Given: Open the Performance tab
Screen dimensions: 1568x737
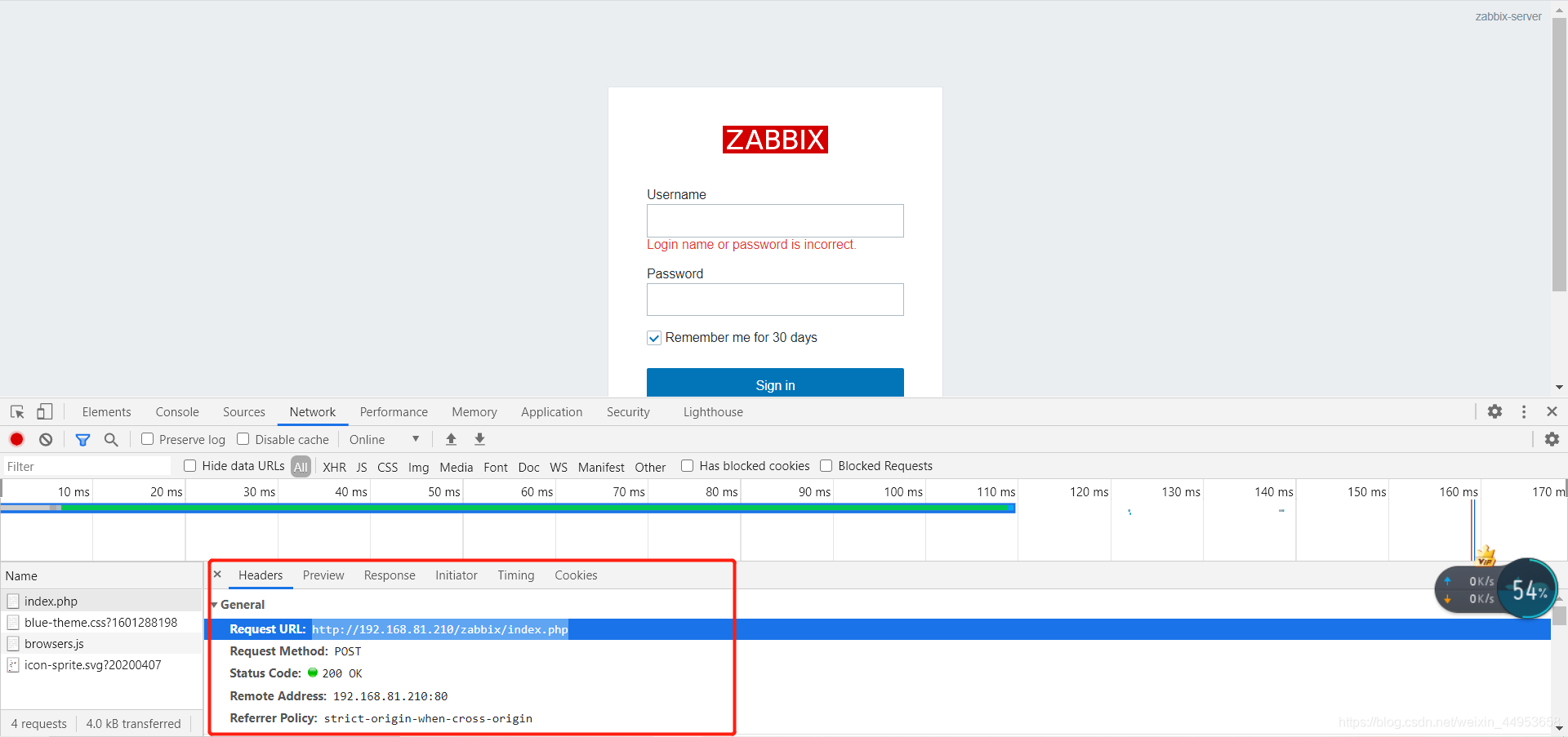Looking at the screenshot, I should pos(394,412).
